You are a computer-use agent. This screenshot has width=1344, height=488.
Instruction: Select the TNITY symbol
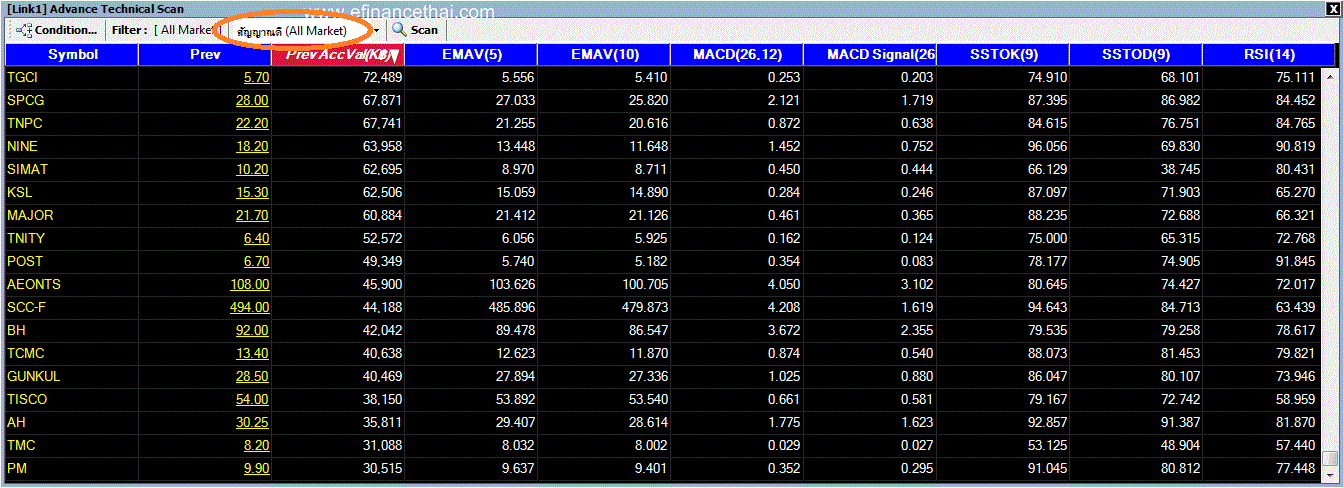(x=27, y=238)
